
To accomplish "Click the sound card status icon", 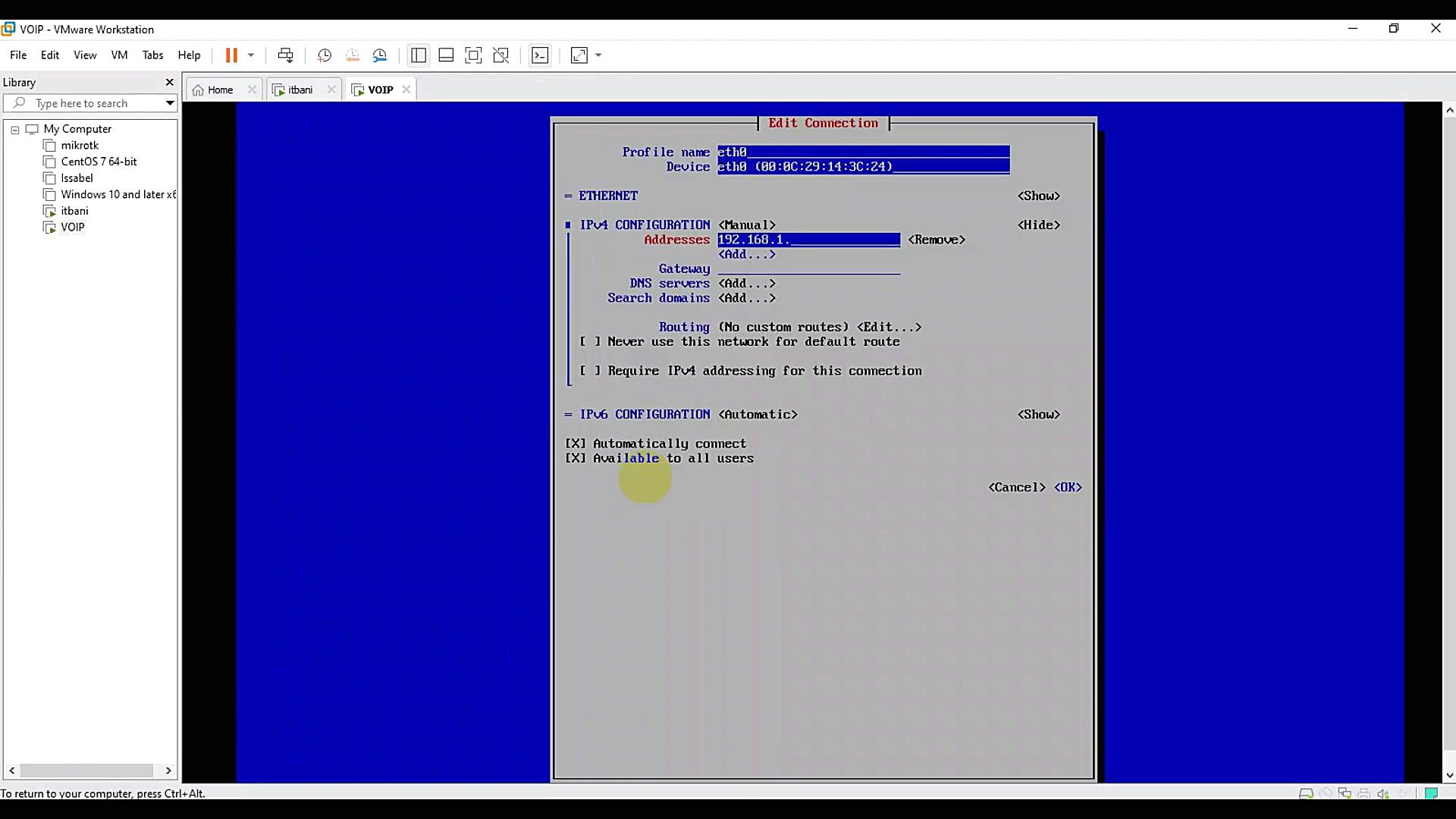I will (x=1383, y=793).
